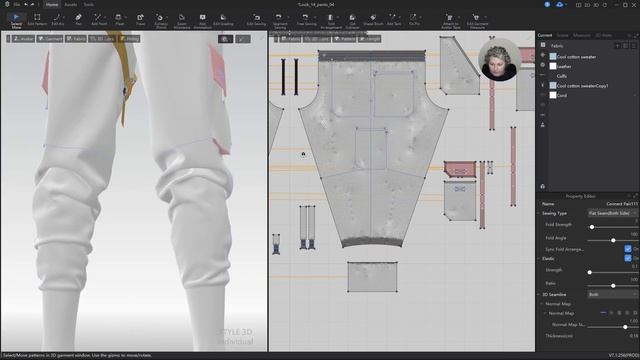Select the Edit Sewing tool
The image size is (640, 360).
click(256, 20)
